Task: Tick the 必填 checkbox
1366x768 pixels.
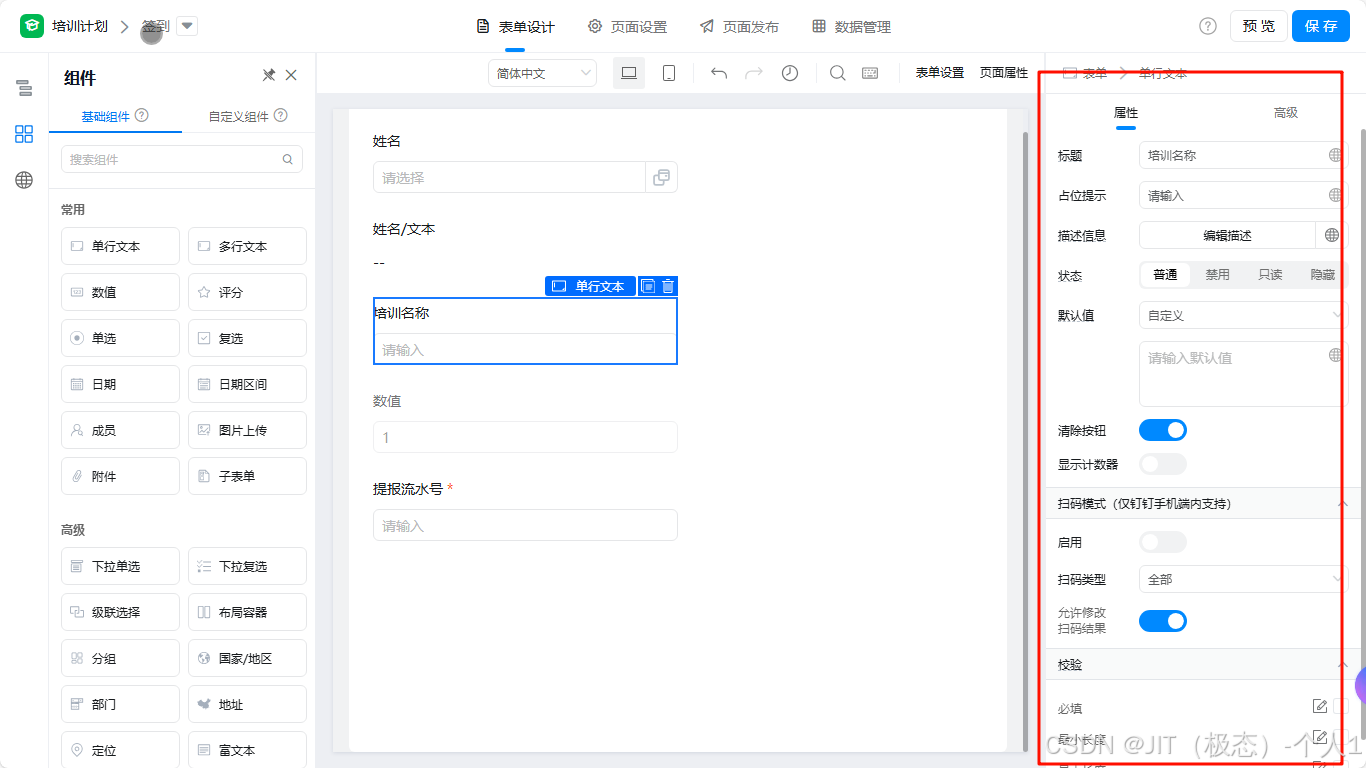Action: [1341, 707]
